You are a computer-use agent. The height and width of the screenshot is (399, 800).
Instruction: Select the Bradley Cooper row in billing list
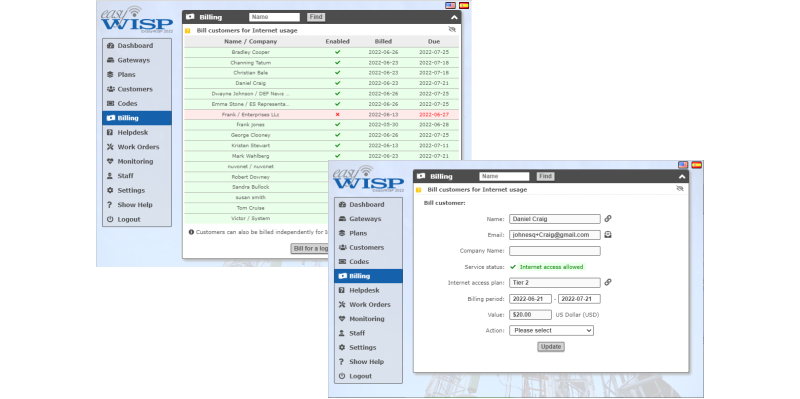pos(321,52)
